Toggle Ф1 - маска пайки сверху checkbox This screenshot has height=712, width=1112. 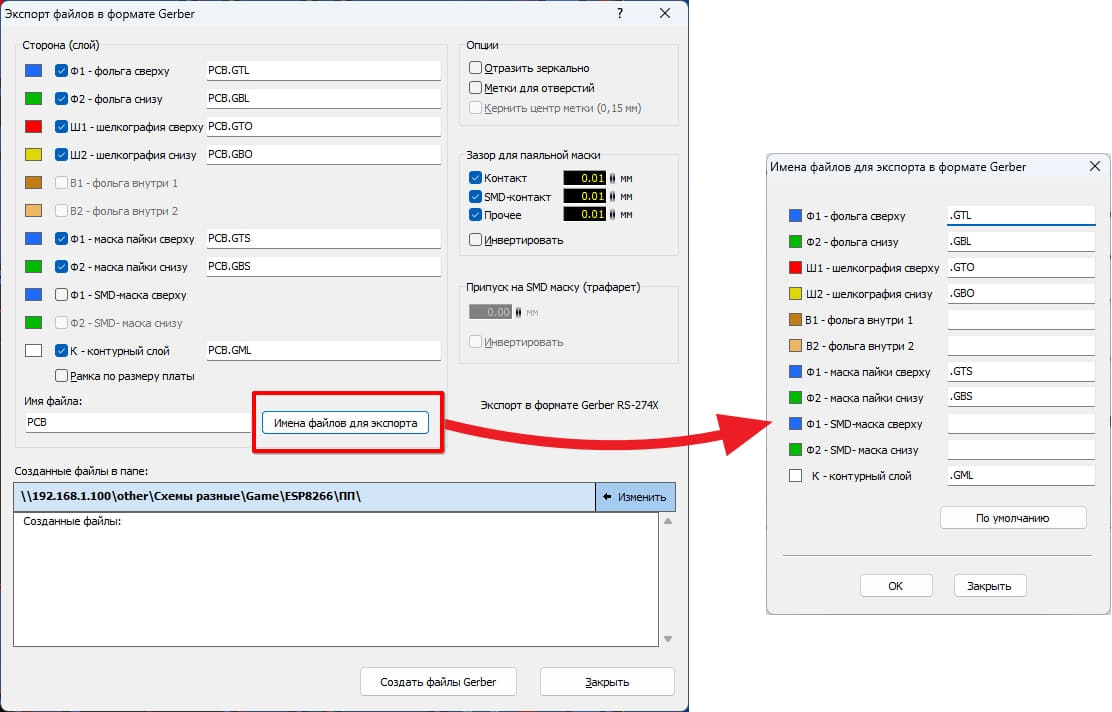coord(62,239)
